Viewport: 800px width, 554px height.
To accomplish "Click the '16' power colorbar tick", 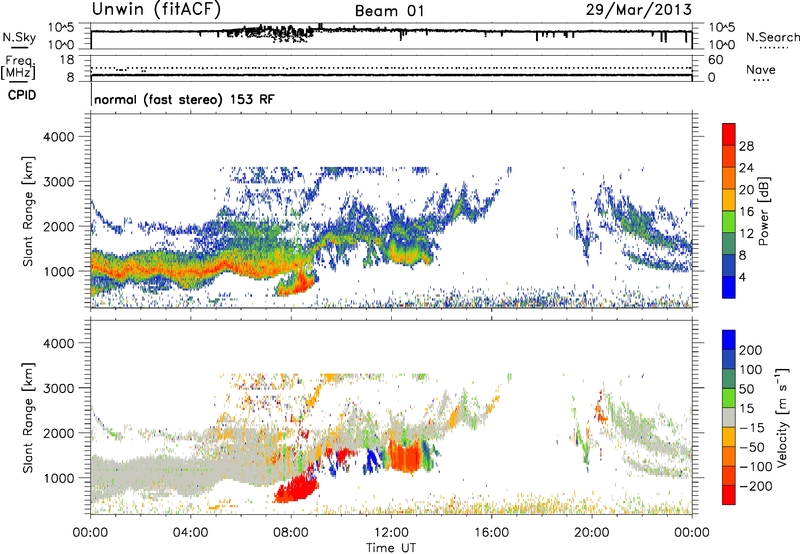I will [x=746, y=212].
